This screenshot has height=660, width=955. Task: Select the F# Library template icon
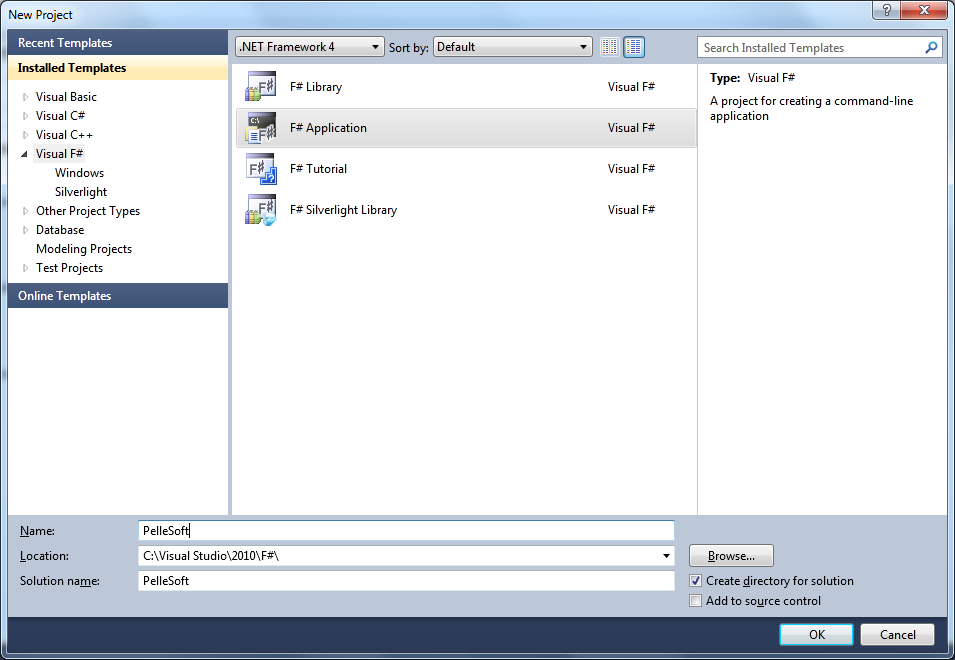point(261,86)
